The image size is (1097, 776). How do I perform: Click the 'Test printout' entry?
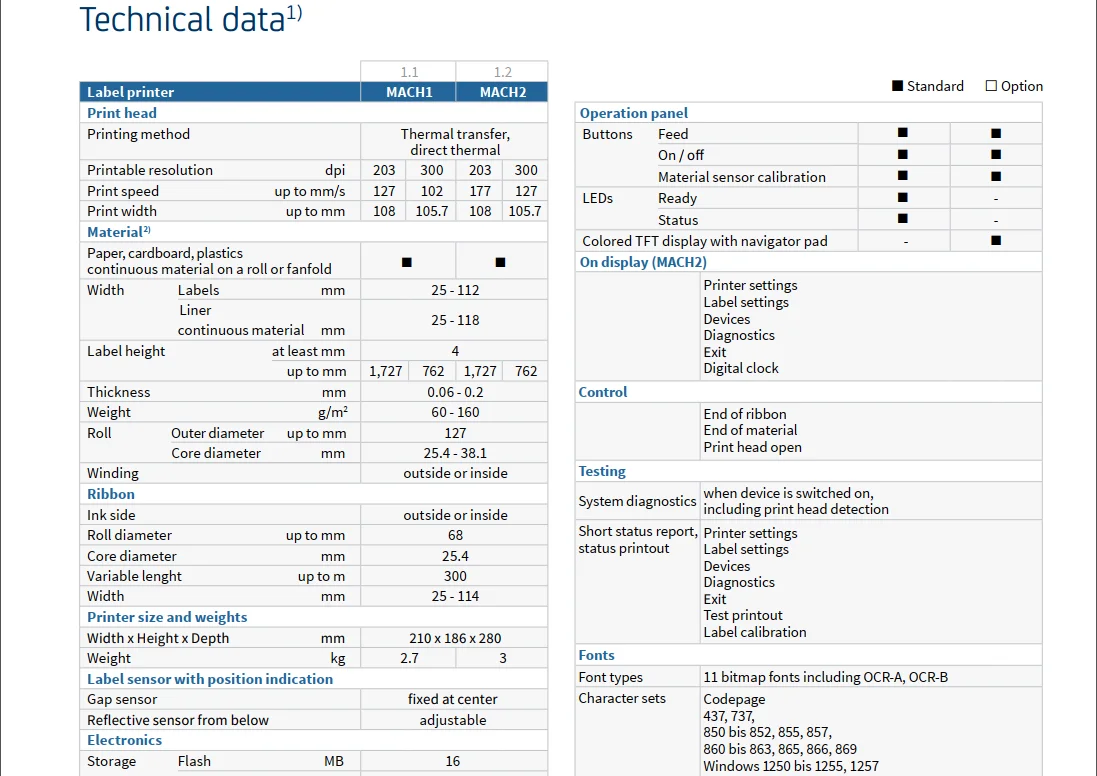tap(742, 615)
